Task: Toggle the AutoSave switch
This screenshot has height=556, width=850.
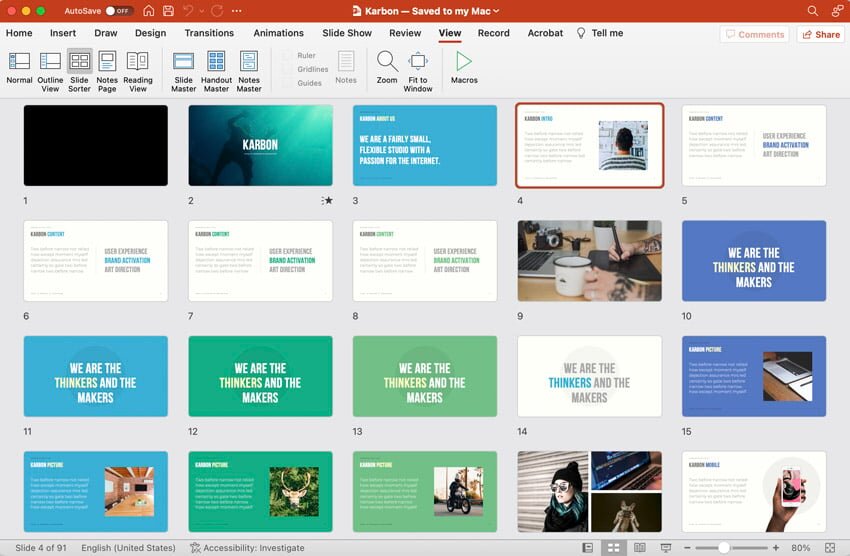Action: [119, 10]
